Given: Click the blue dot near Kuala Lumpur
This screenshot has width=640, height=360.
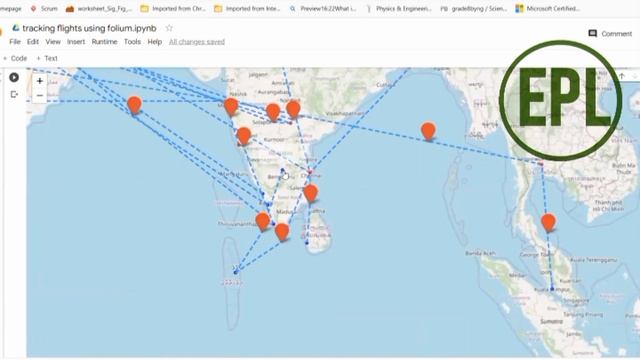Looking at the screenshot, I should coord(552,289).
